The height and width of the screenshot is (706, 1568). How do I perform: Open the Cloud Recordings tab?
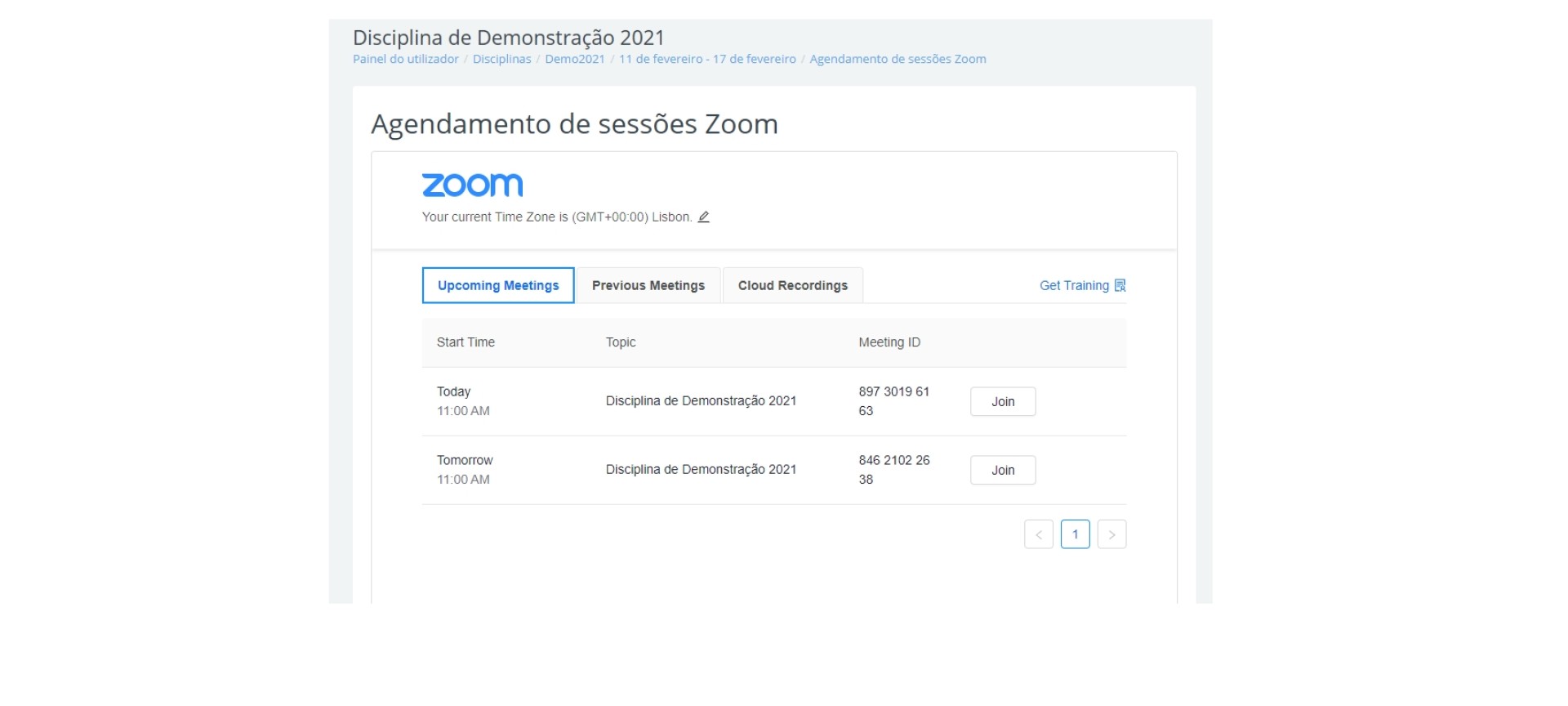793,285
